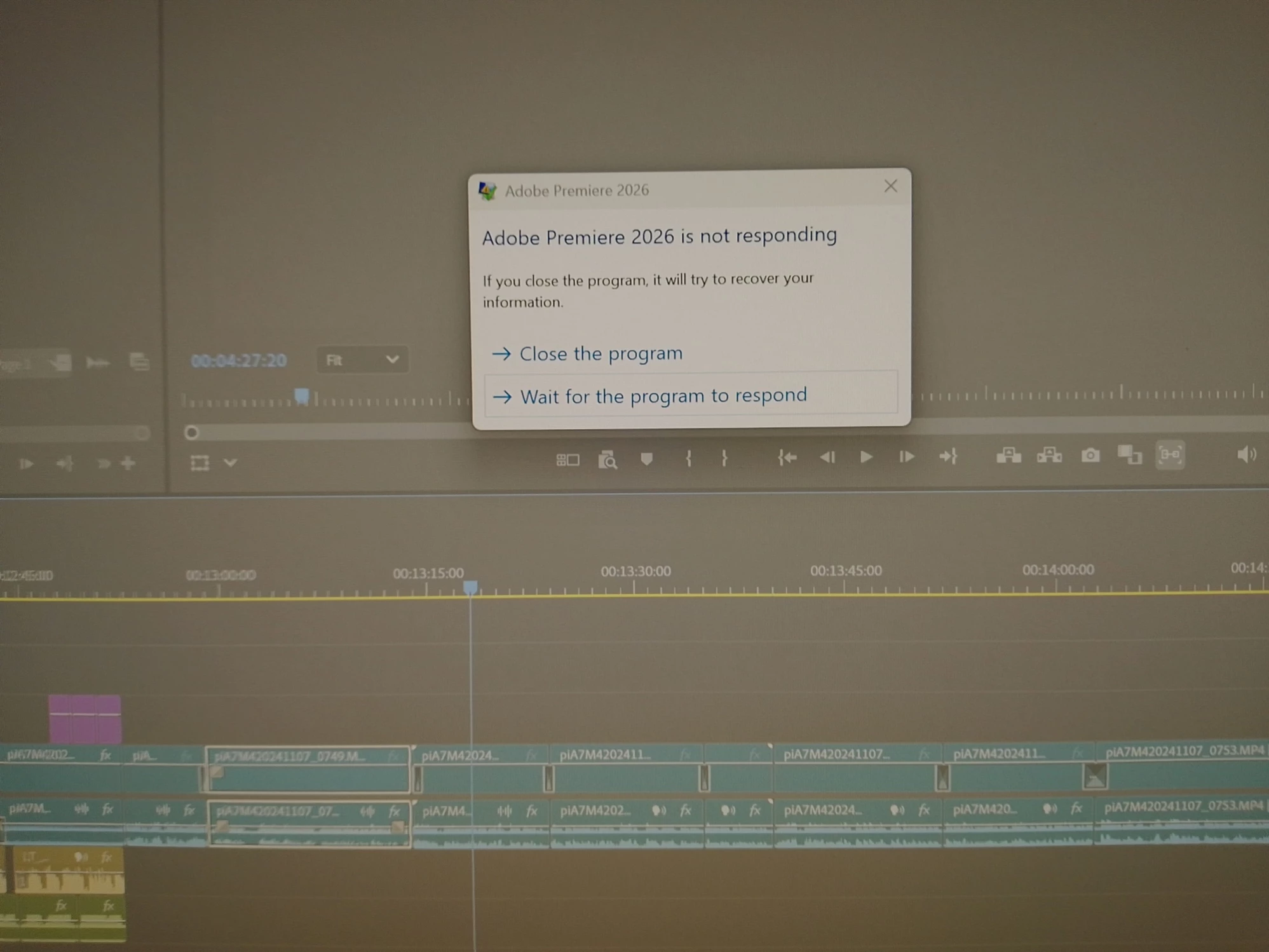Image resolution: width=1269 pixels, height=952 pixels.
Task: Select the audio clip piA7M420241107_07...
Action: 309,825
